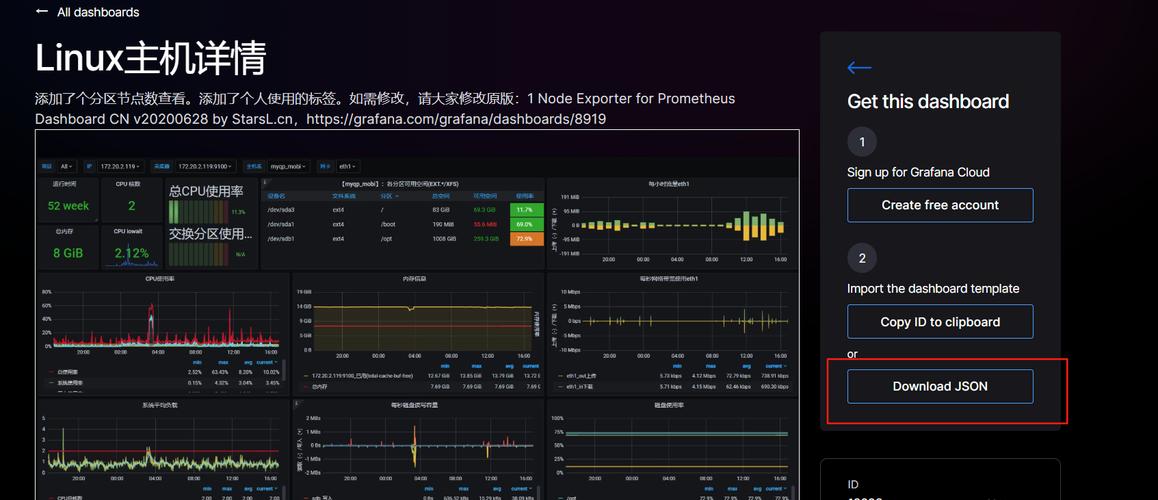Click the green 69.0% usage cell

coord(526,224)
